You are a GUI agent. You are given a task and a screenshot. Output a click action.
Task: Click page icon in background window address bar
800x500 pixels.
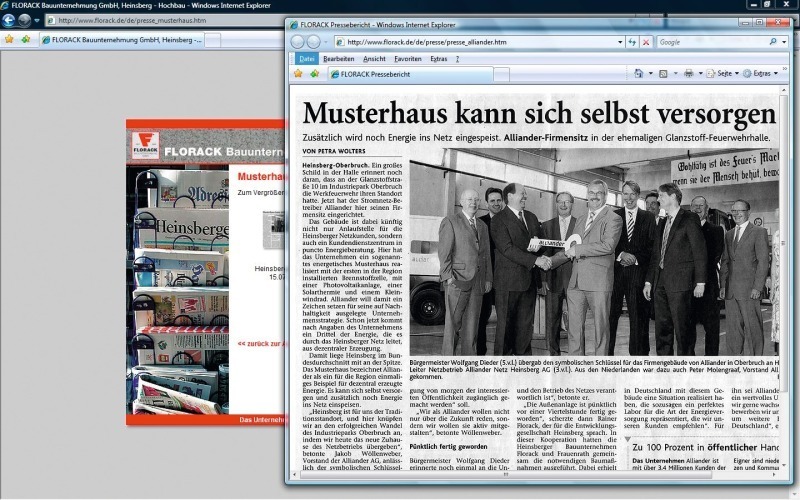point(51,20)
